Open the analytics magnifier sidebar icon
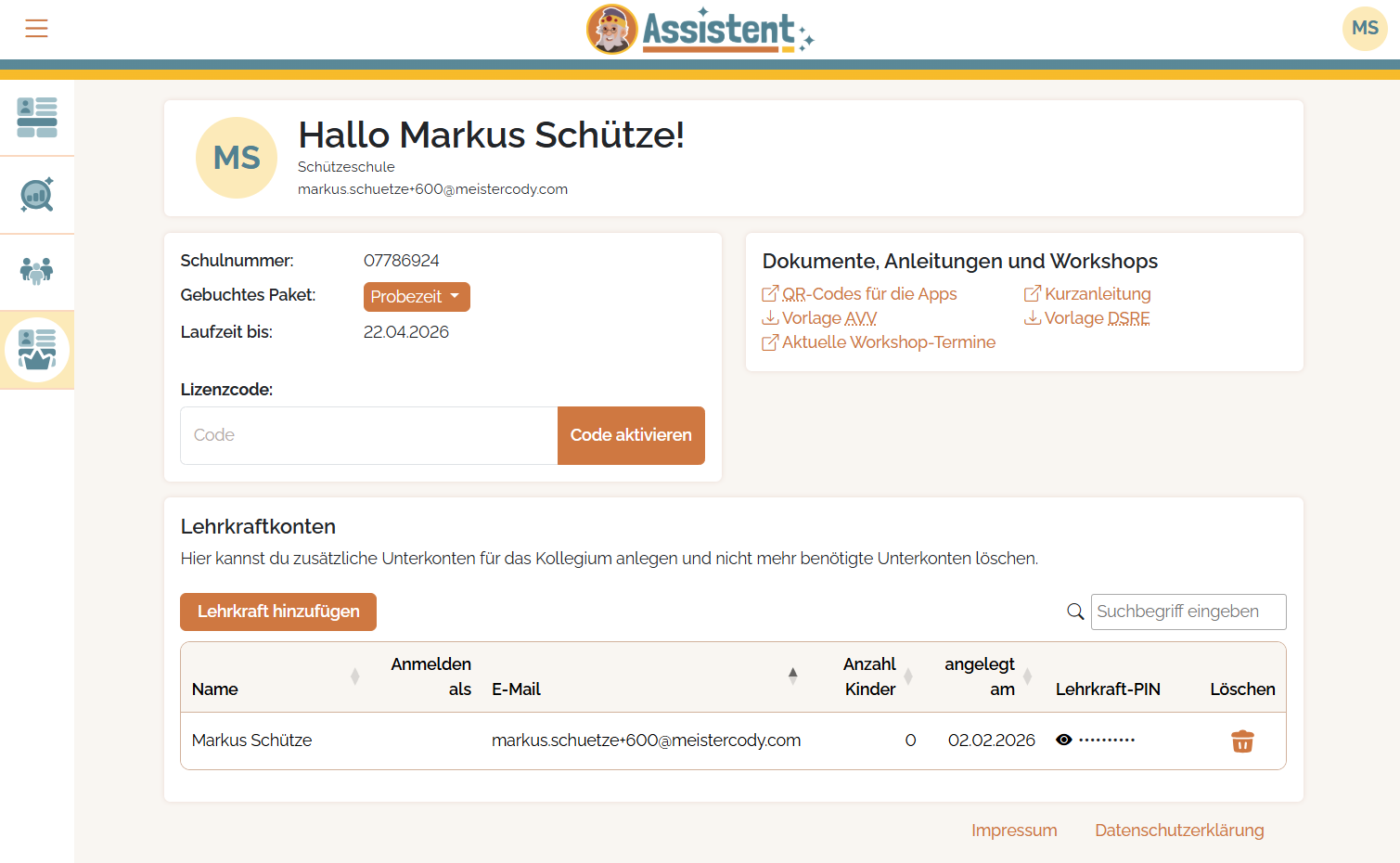Screen dimensions: 1400x863 [37, 195]
